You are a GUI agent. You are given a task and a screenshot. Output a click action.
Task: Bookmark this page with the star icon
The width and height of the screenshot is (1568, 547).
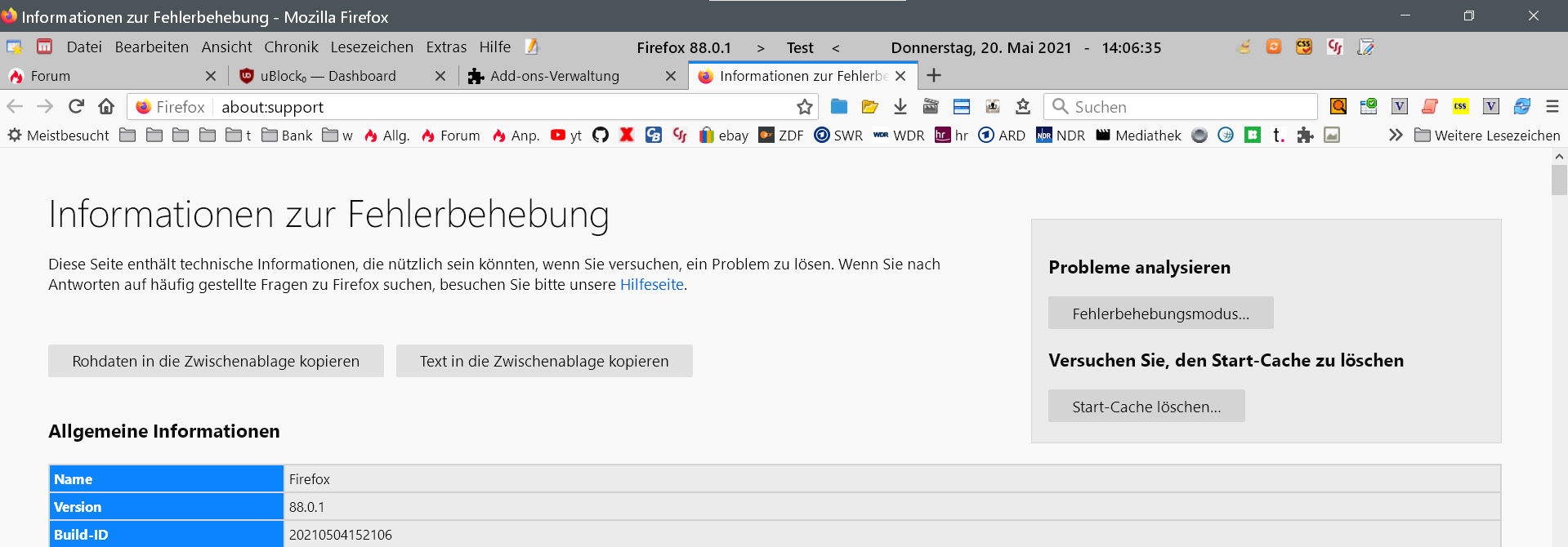805,107
